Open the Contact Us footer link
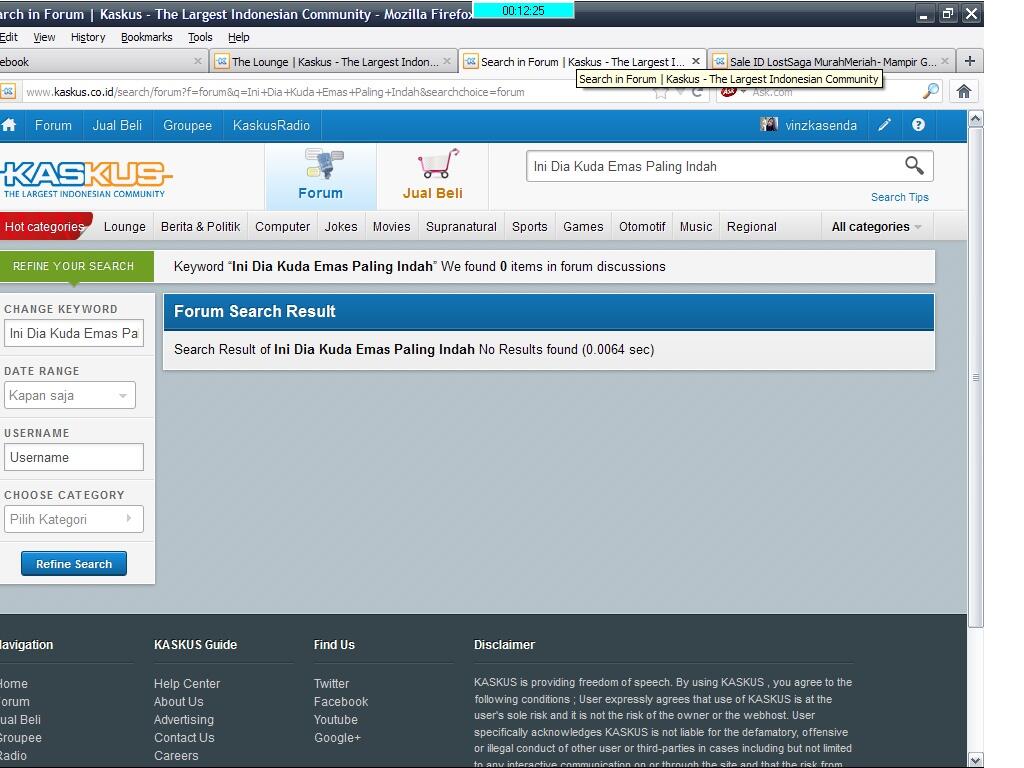 (184, 737)
